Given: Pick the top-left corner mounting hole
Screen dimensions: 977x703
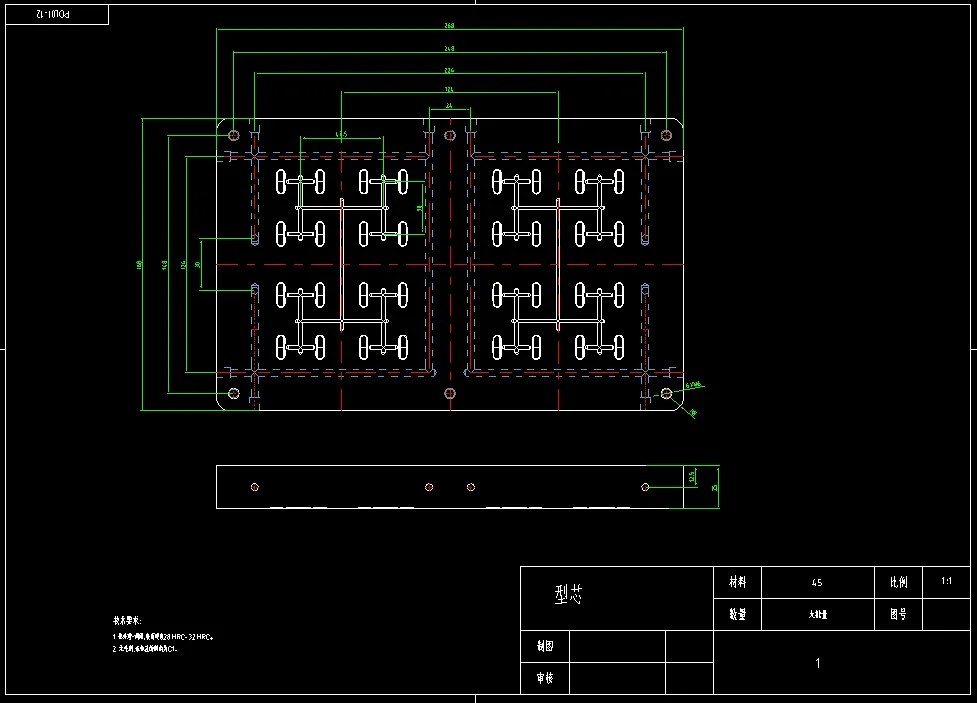Looking at the screenshot, I should pos(234,135).
